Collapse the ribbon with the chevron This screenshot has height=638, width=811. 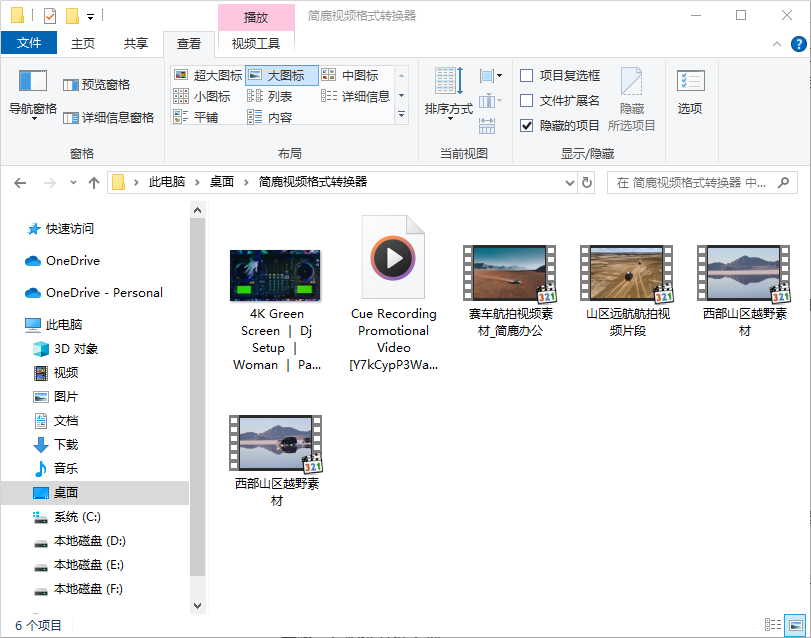point(778,43)
